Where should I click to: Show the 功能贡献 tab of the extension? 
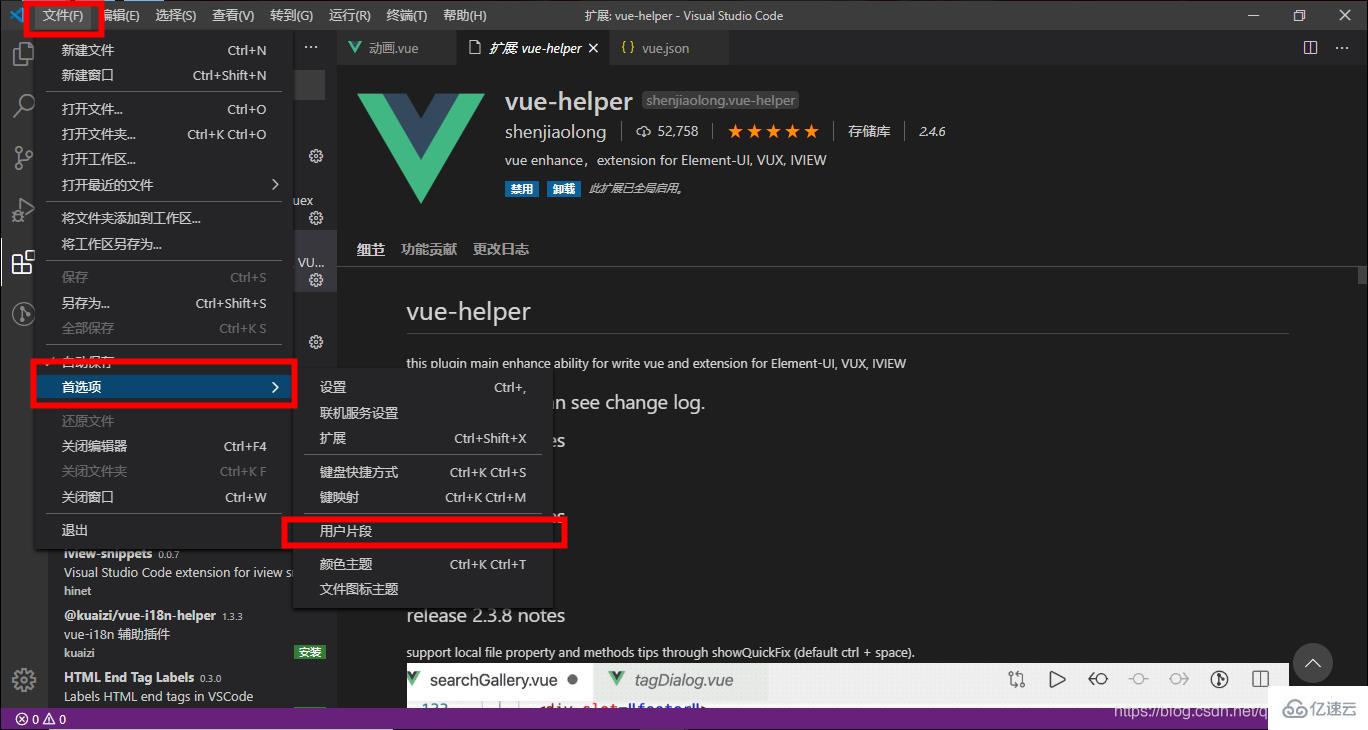click(429, 249)
